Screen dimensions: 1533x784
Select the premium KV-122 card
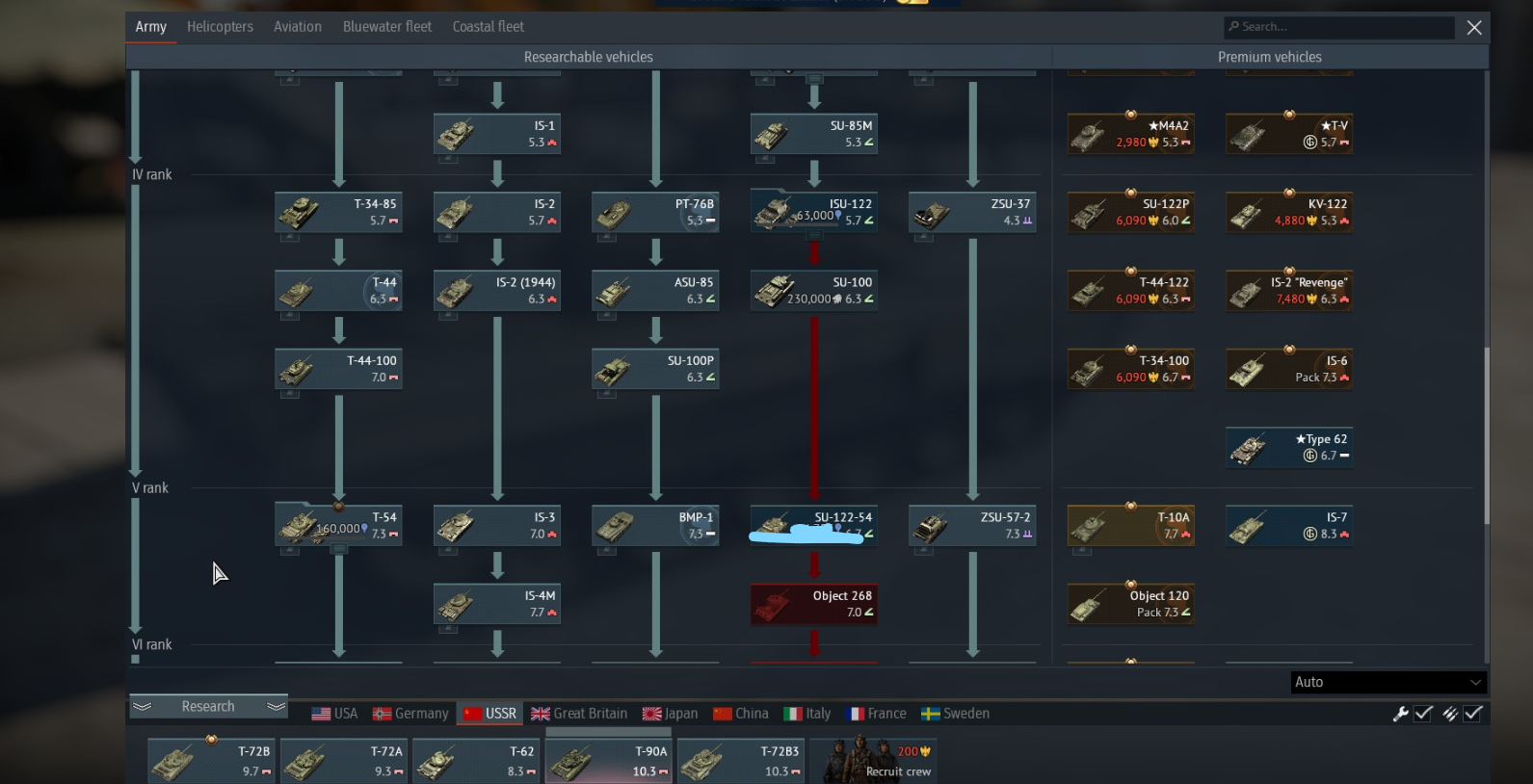(x=1289, y=212)
